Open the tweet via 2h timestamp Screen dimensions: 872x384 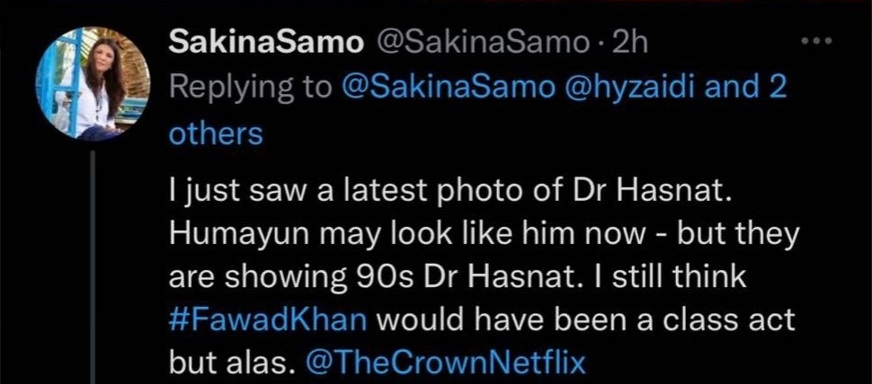[x=630, y=43]
